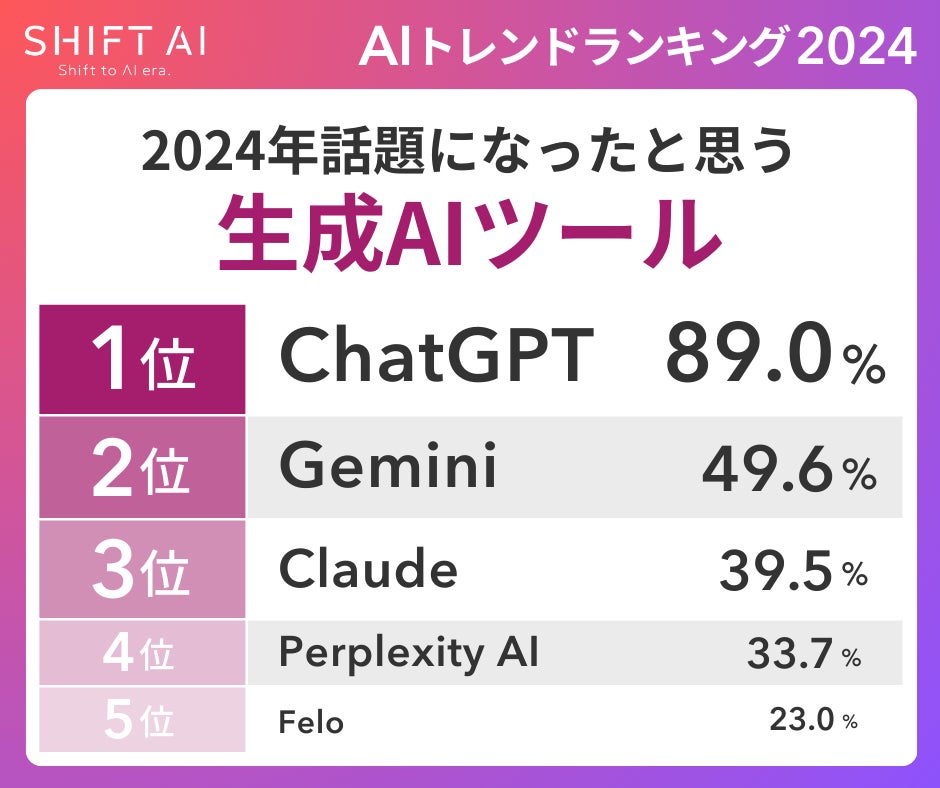
Task: Click the Felo name
Action: pos(311,721)
